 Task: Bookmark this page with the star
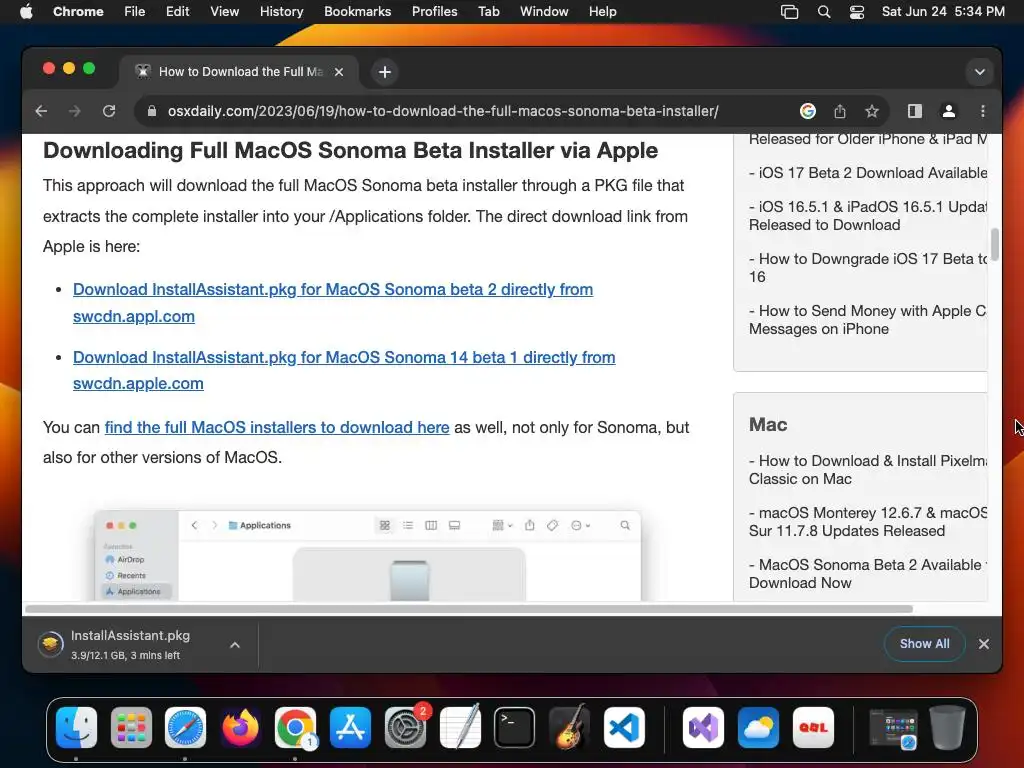[872, 111]
